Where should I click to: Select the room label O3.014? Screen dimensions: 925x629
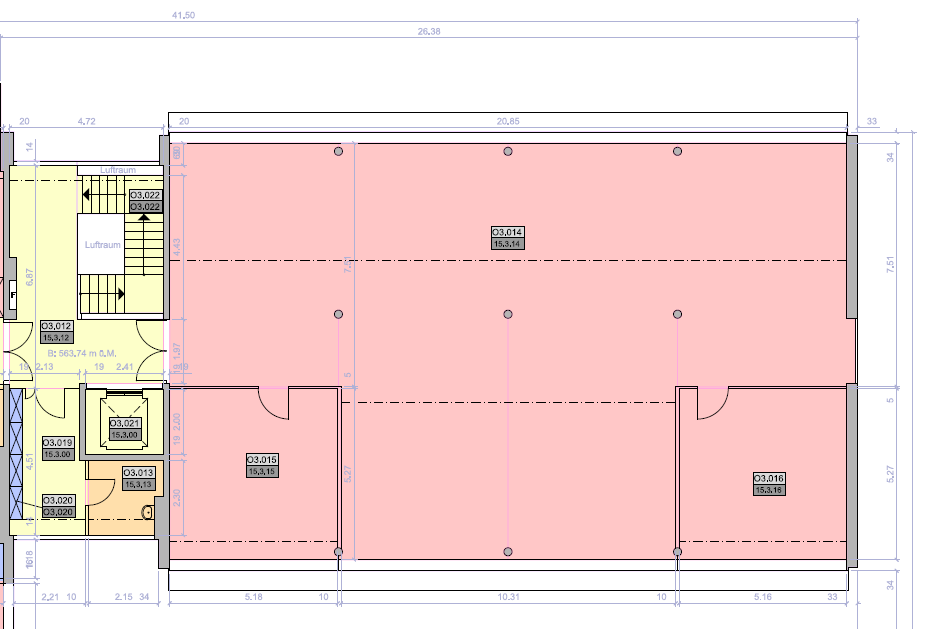[x=505, y=234]
